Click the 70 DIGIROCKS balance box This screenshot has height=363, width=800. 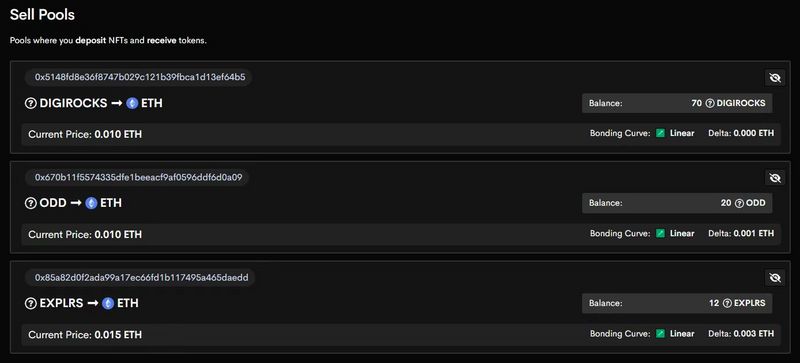[x=677, y=103]
